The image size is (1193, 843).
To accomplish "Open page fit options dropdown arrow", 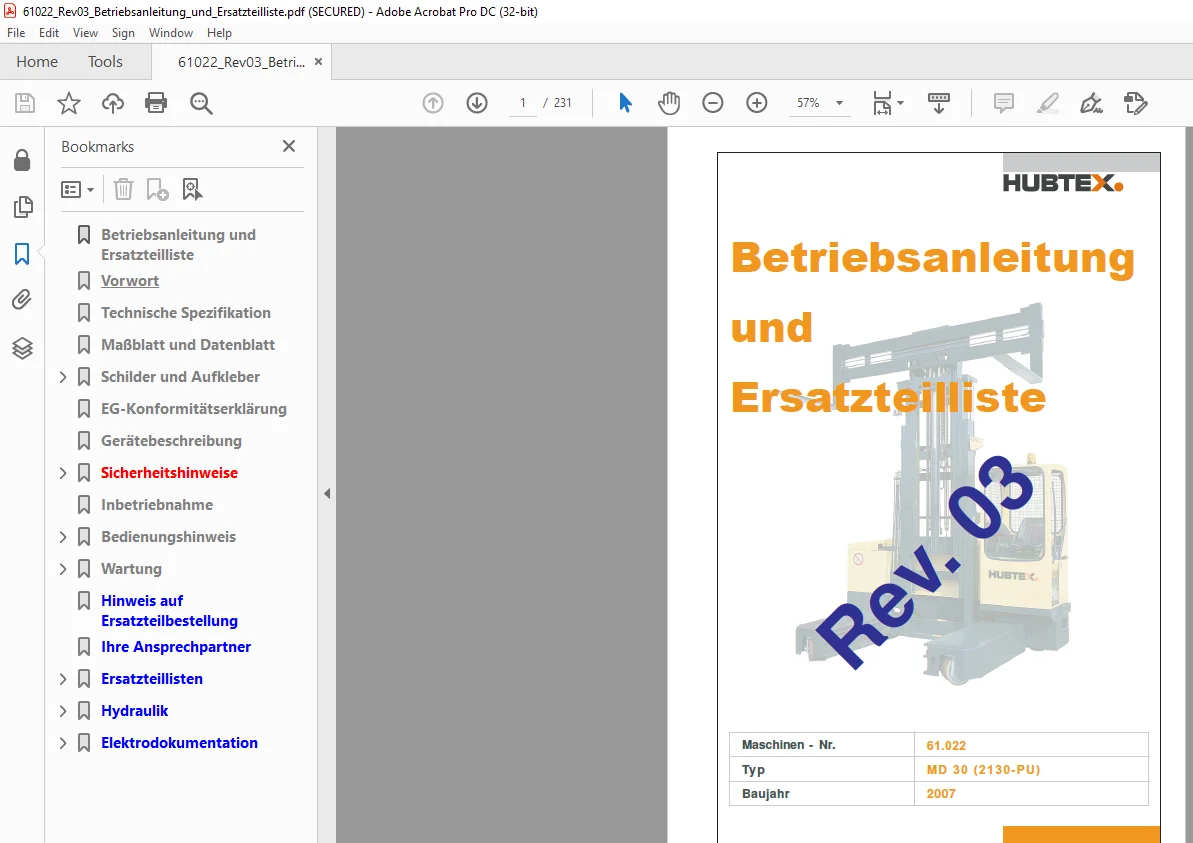I will pos(901,103).
